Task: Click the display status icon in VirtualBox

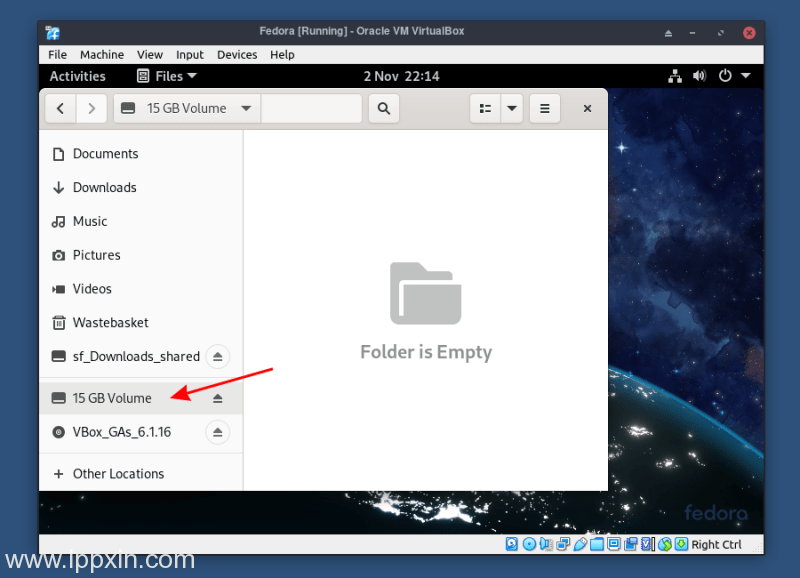Action: click(614, 544)
